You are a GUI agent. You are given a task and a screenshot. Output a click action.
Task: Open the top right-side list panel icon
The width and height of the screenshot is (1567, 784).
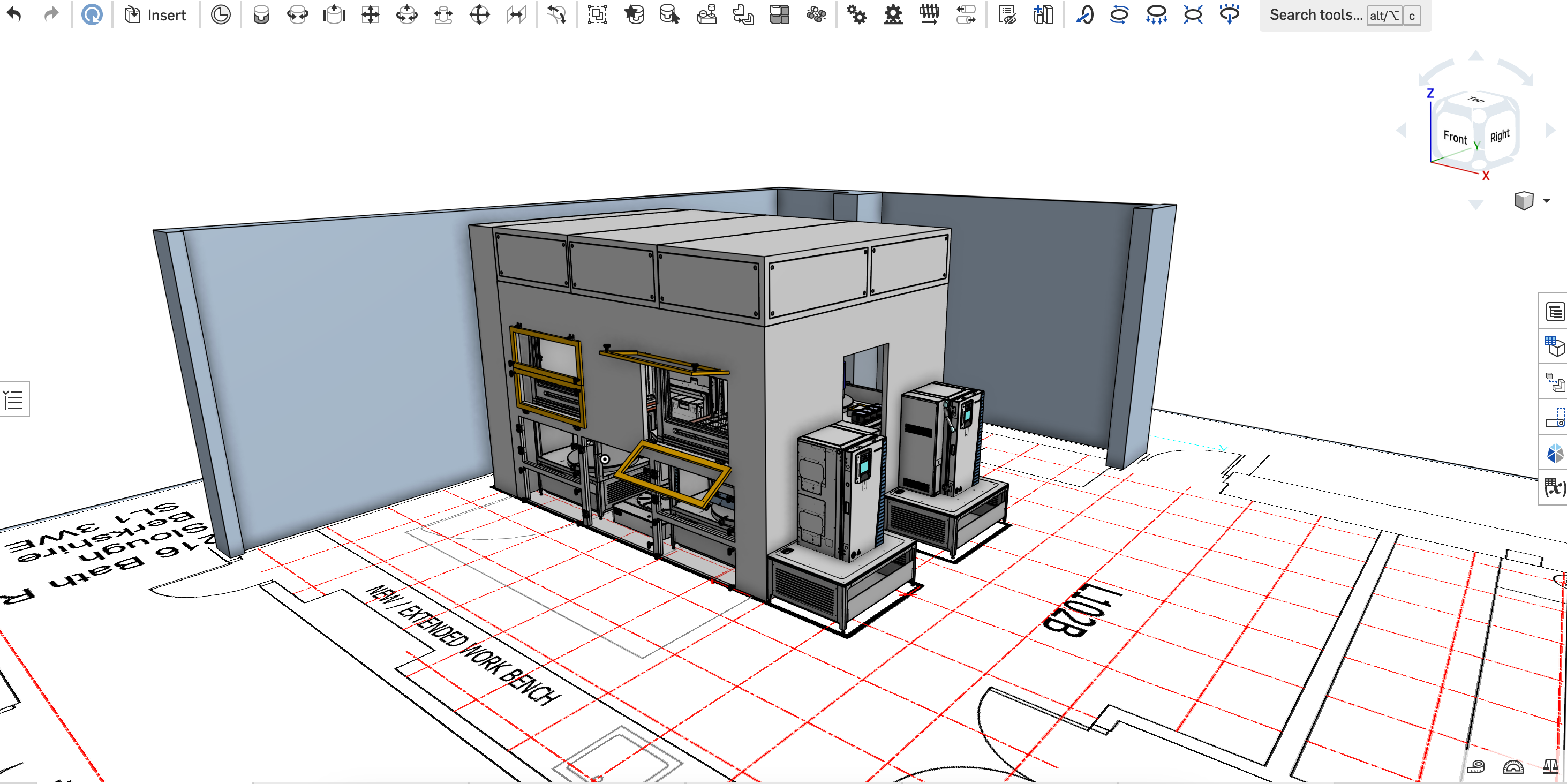1554,312
